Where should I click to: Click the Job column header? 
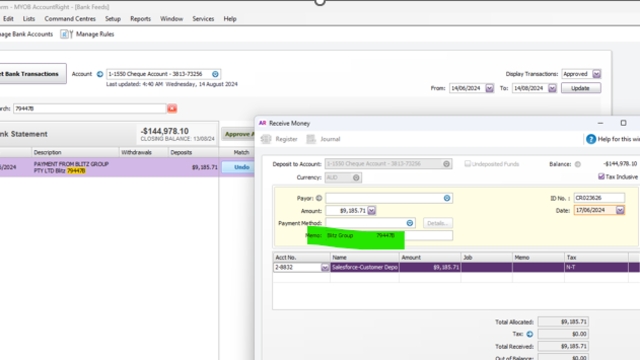click(487, 258)
